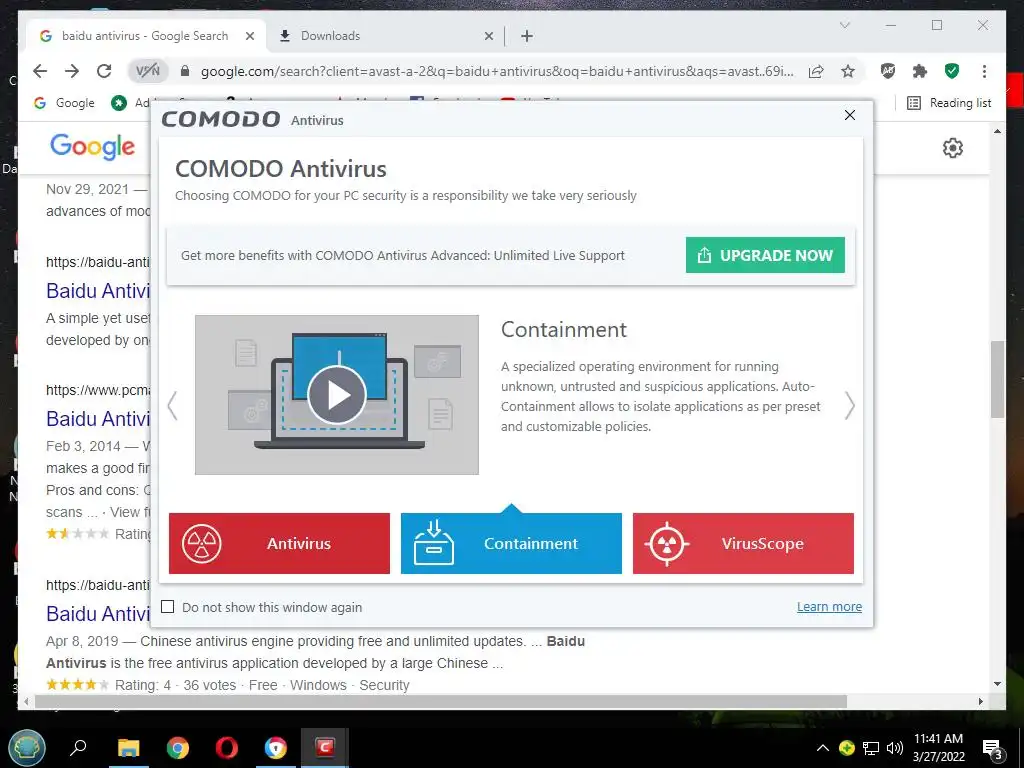Open the Learn more link
Image resolution: width=1024 pixels, height=768 pixels.
829,607
